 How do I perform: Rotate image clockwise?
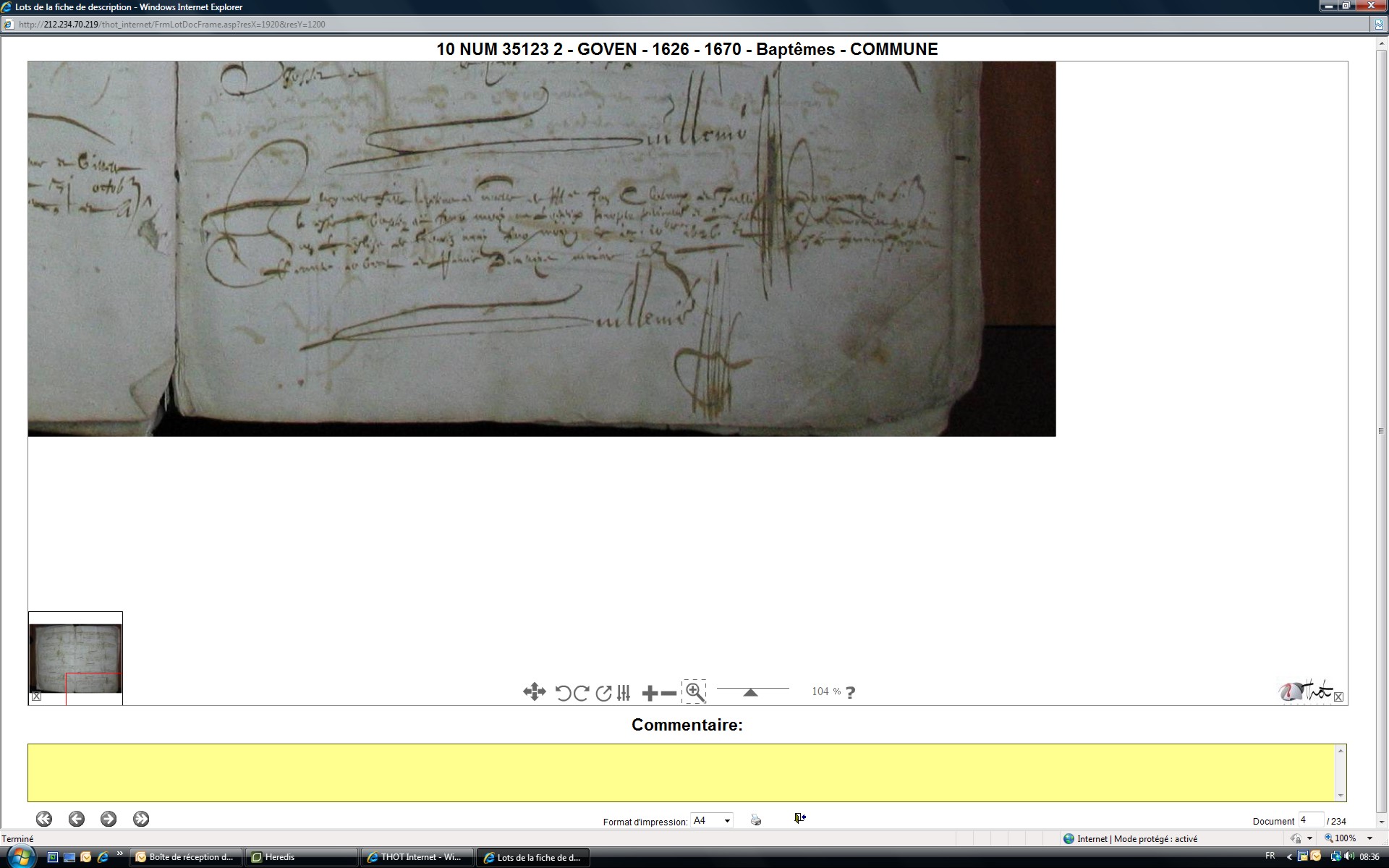[581, 693]
